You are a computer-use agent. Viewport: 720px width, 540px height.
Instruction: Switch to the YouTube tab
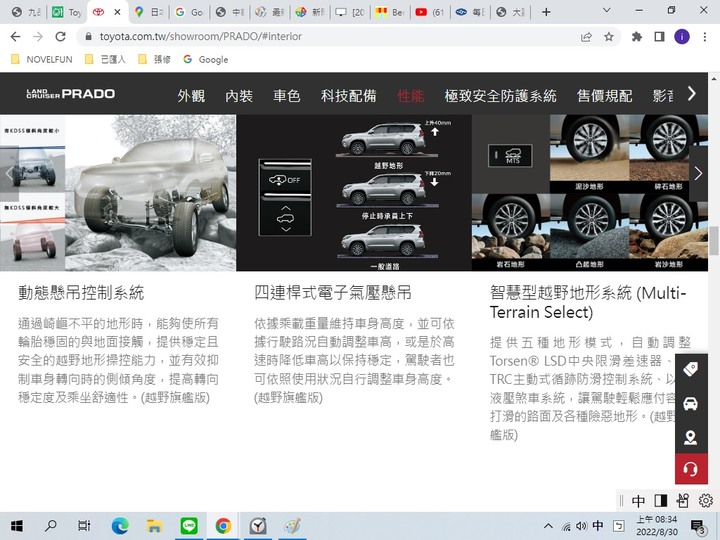429,12
